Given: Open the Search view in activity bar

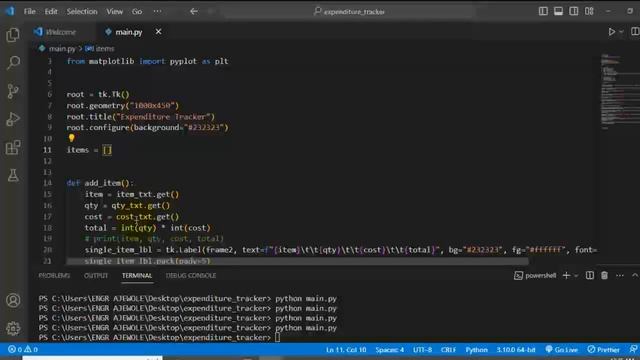Looking at the screenshot, I should [x=13, y=62].
